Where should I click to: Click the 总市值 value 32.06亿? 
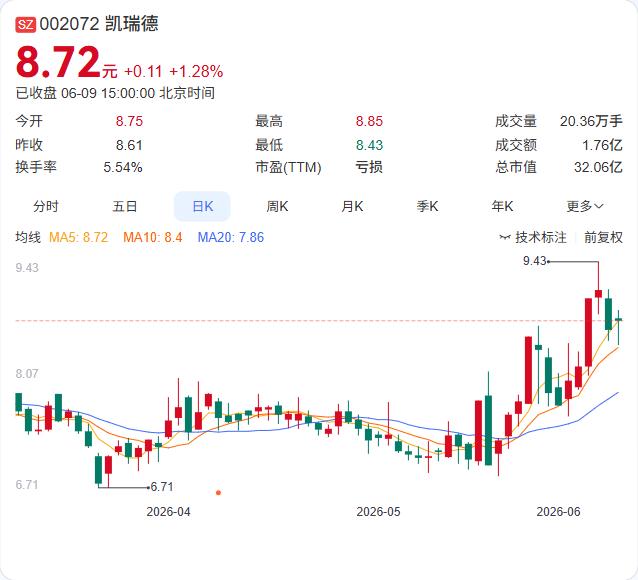point(598,167)
